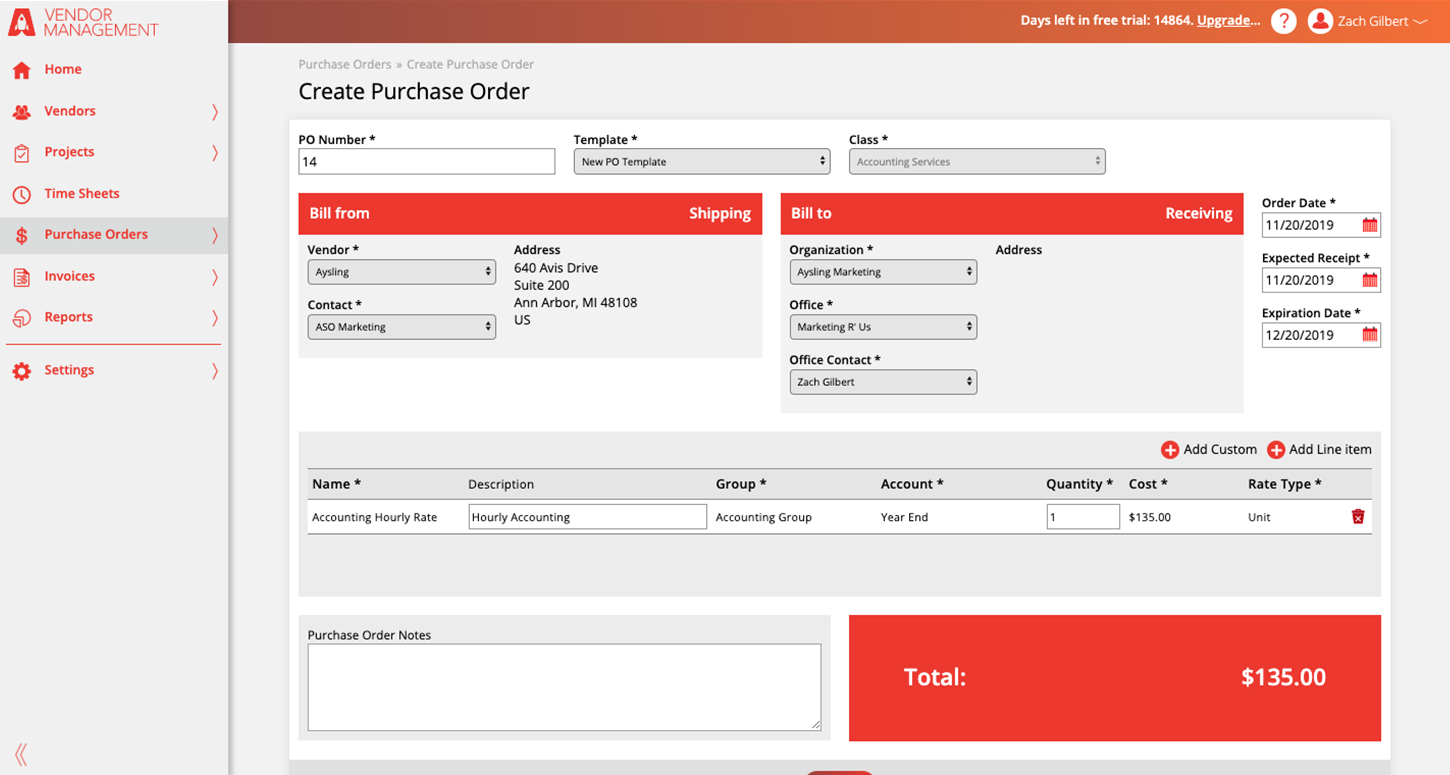This screenshot has width=1450, height=775.
Task: Click Accounting Hourly Rate name cell
Action: (x=375, y=518)
